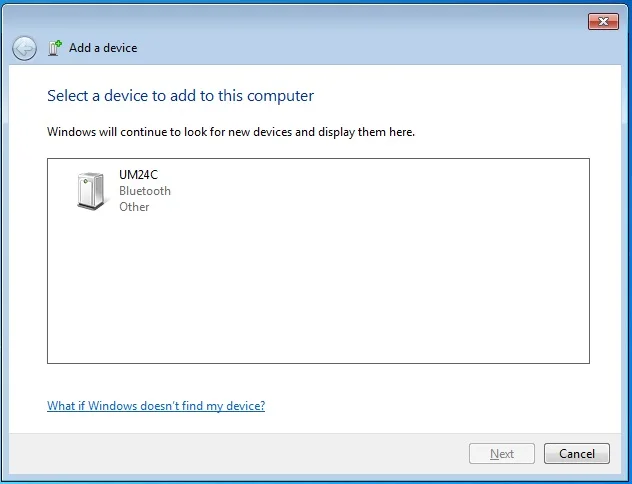Click the 'Select a device to add' heading
Image resolution: width=632 pixels, height=484 pixels.
point(180,96)
